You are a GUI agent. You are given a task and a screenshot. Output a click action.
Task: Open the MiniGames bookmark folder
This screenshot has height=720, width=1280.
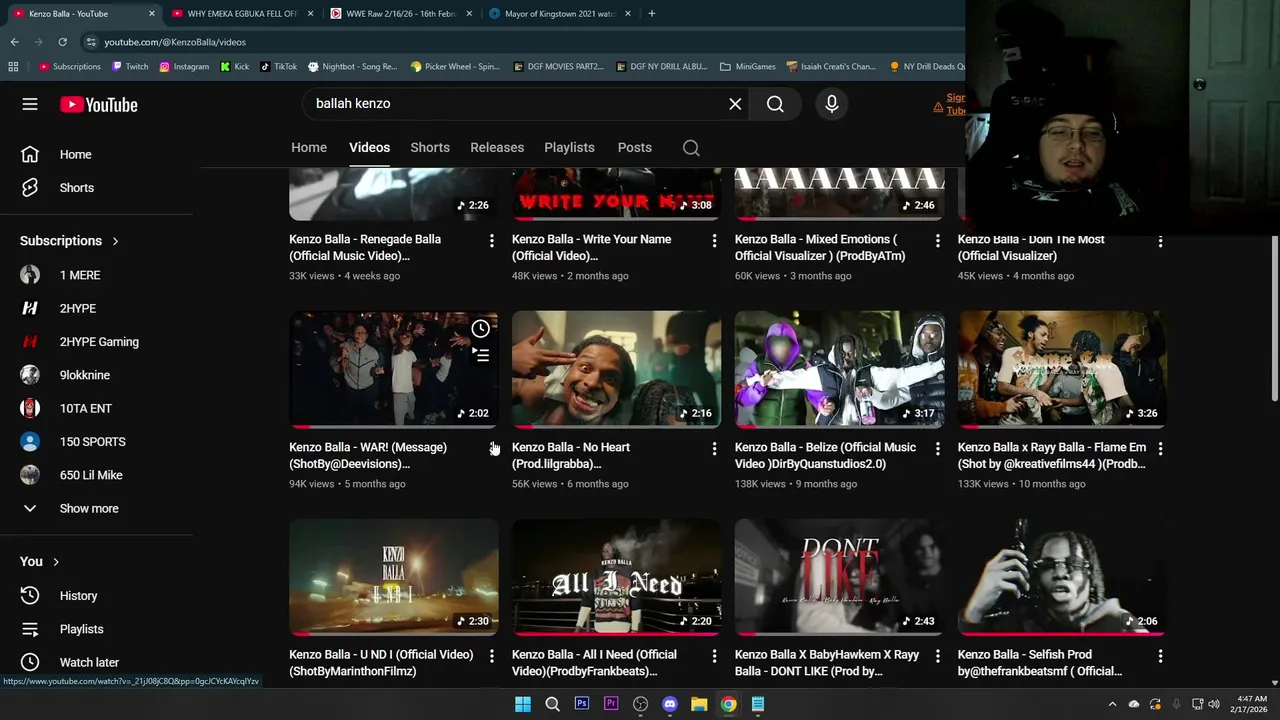pos(747,66)
